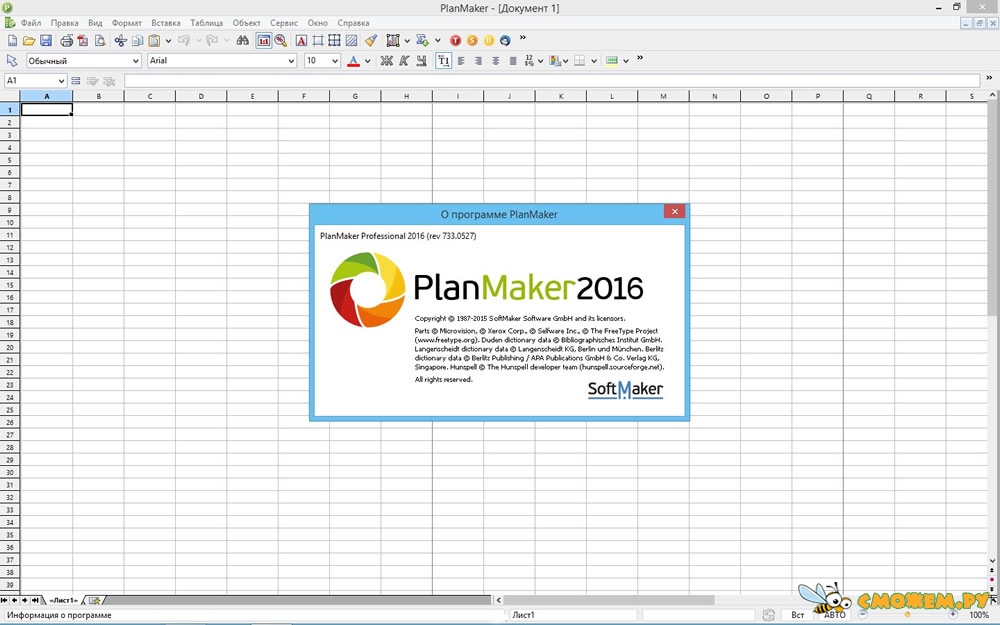This screenshot has width=1000, height=625.
Task: Click the zoom out minus button
Action: (x=863, y=615)
